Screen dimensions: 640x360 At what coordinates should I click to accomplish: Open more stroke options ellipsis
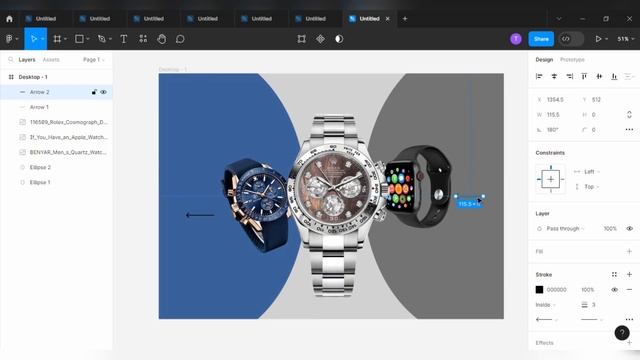coord(629,319)
